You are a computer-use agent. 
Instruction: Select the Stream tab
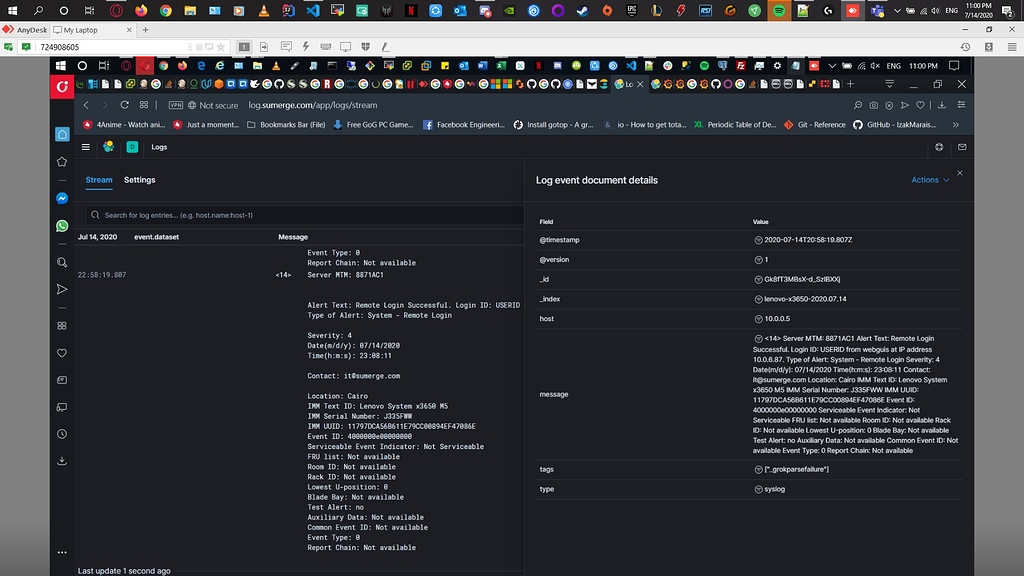point(99,180)
